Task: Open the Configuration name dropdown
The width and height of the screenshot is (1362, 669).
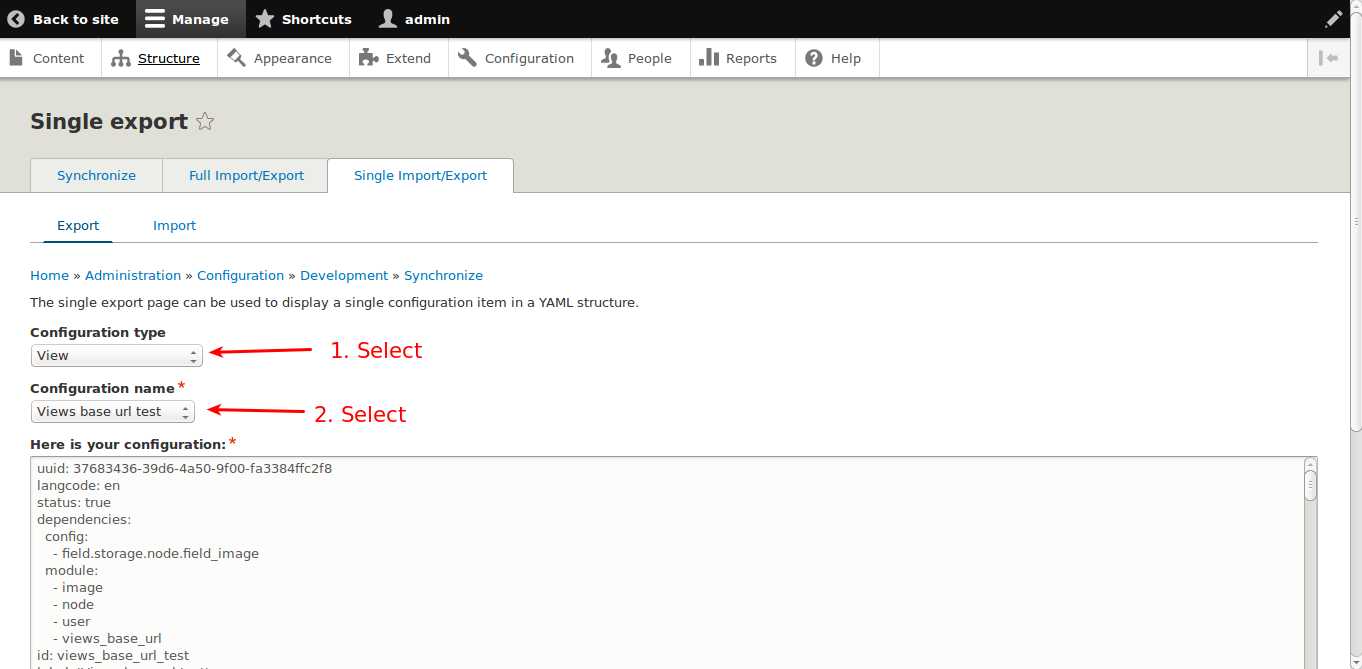Action: 112,411
